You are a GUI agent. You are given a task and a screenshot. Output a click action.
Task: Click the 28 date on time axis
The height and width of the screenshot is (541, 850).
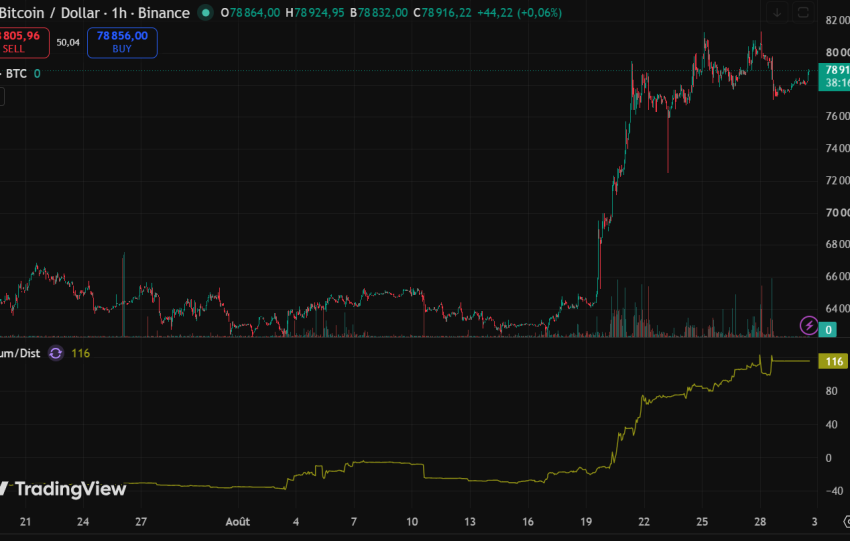pyautogui.click(x=760, y=521)
